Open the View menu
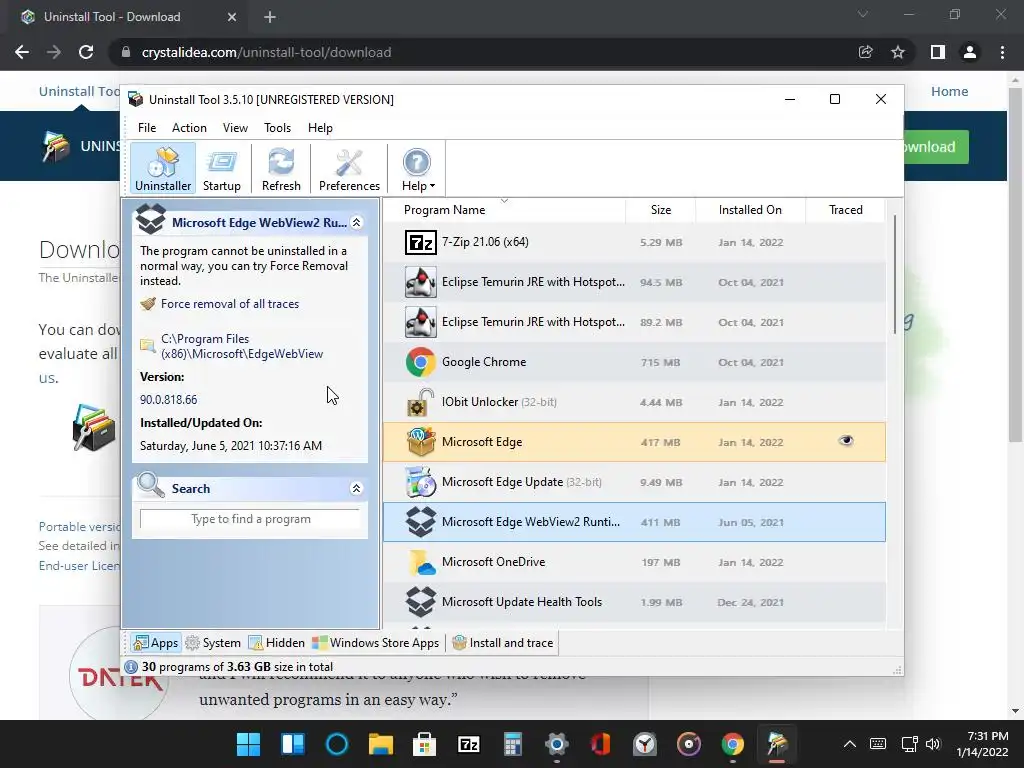 click(235, 128)
